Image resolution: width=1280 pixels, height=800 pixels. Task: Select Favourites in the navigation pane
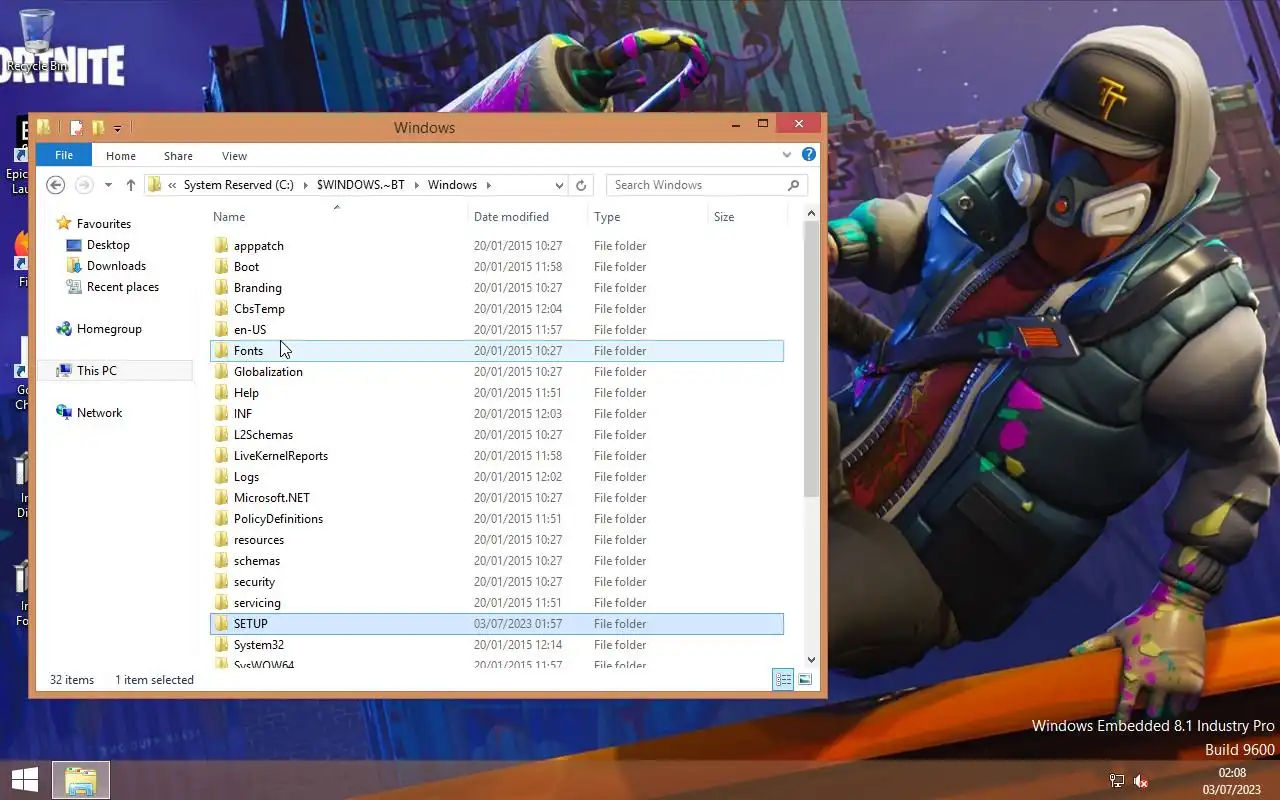104,224
